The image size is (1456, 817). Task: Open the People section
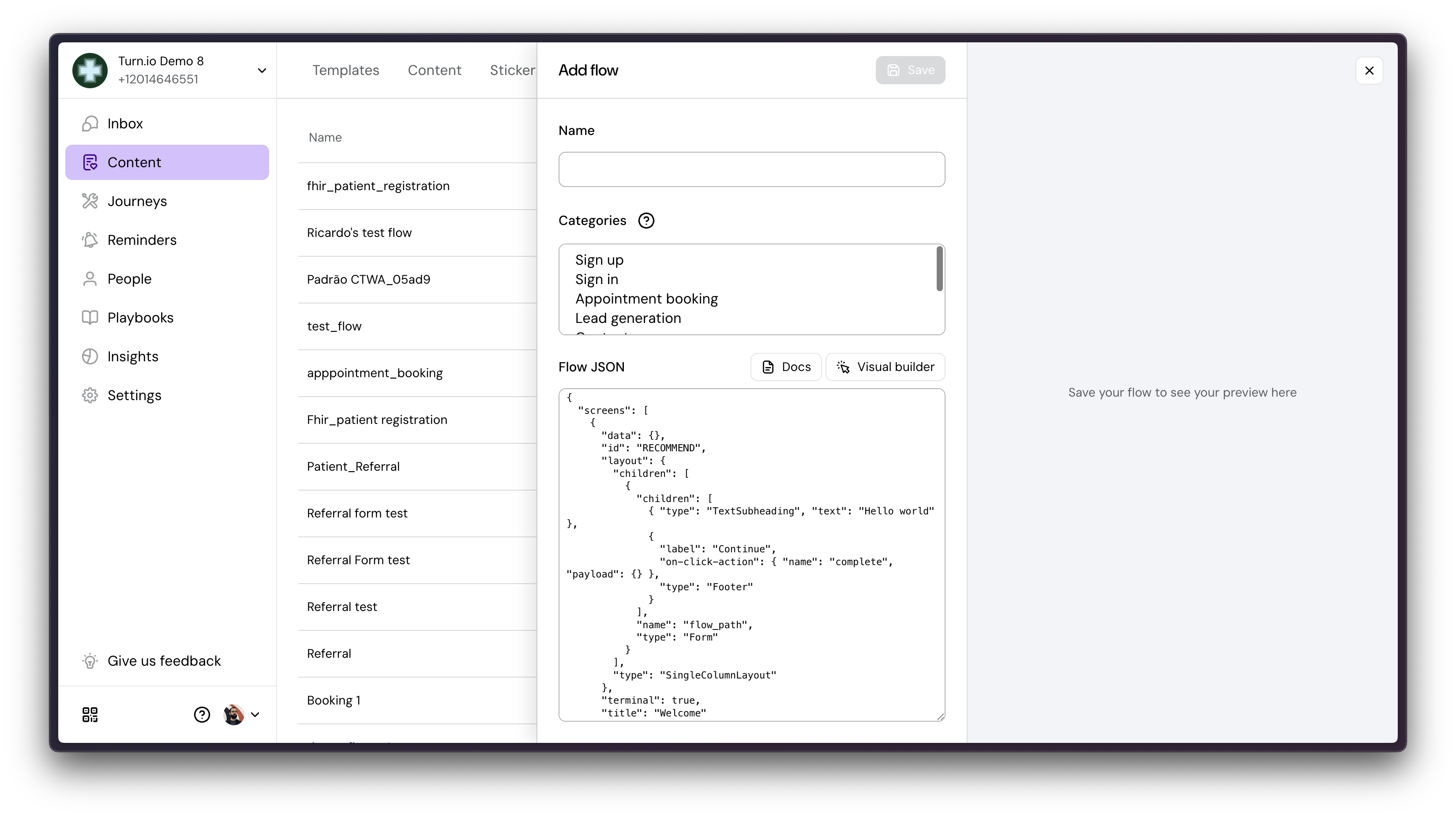(x=129, y=279)
